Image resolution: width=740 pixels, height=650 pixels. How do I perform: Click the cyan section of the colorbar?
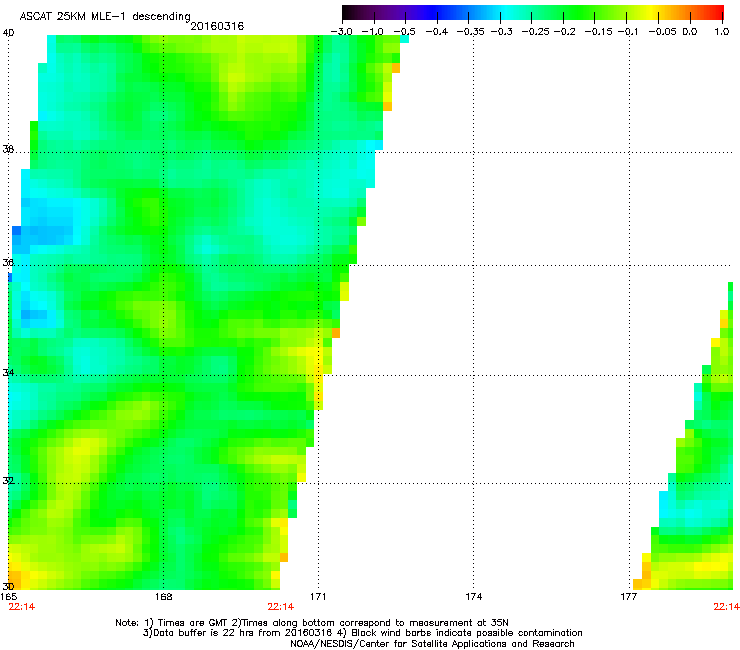point(507,13)
